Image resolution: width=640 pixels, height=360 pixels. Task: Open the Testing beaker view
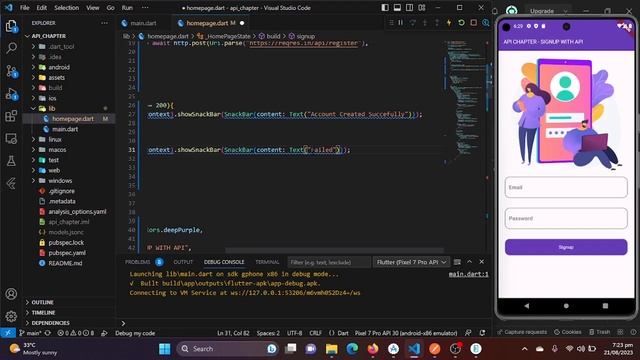(11, 161)
